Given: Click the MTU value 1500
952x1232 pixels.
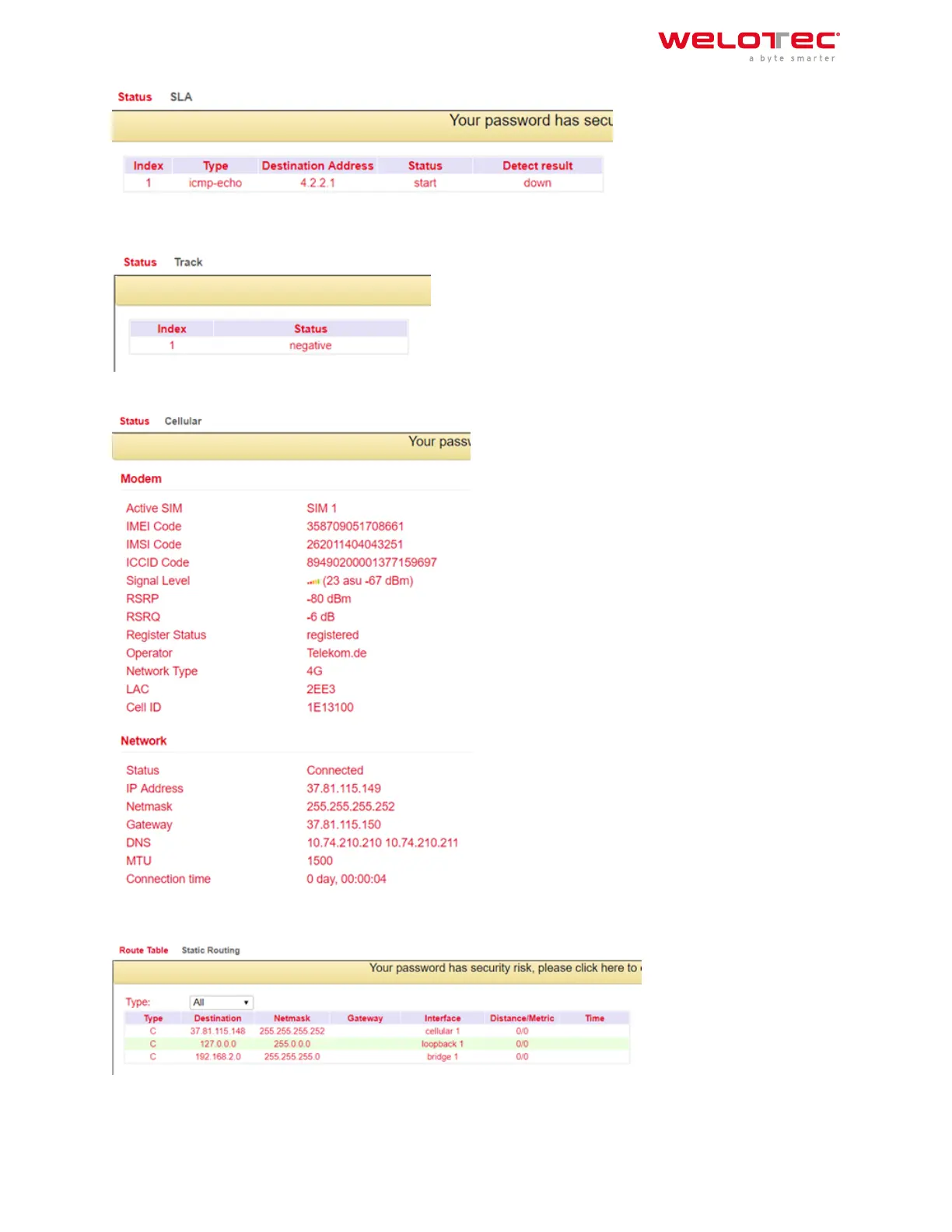Looking at the screenshot, I should (x=319, y=861).
